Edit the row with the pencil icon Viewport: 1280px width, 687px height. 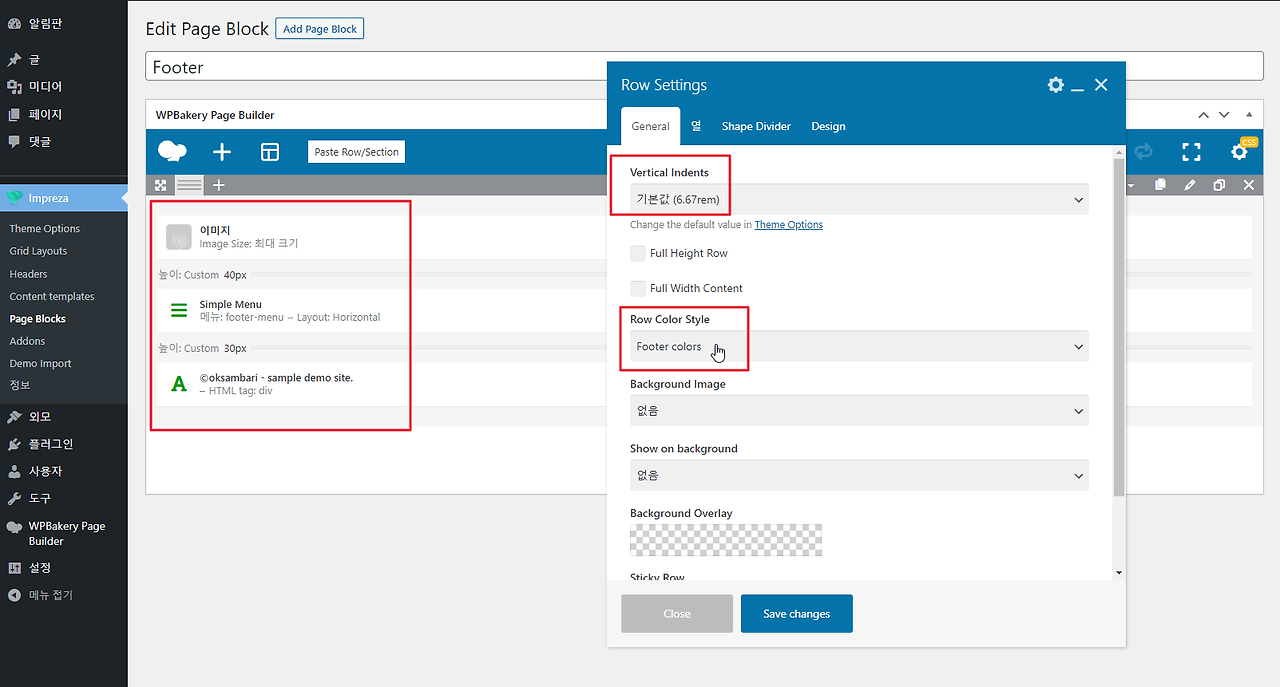1189,185
